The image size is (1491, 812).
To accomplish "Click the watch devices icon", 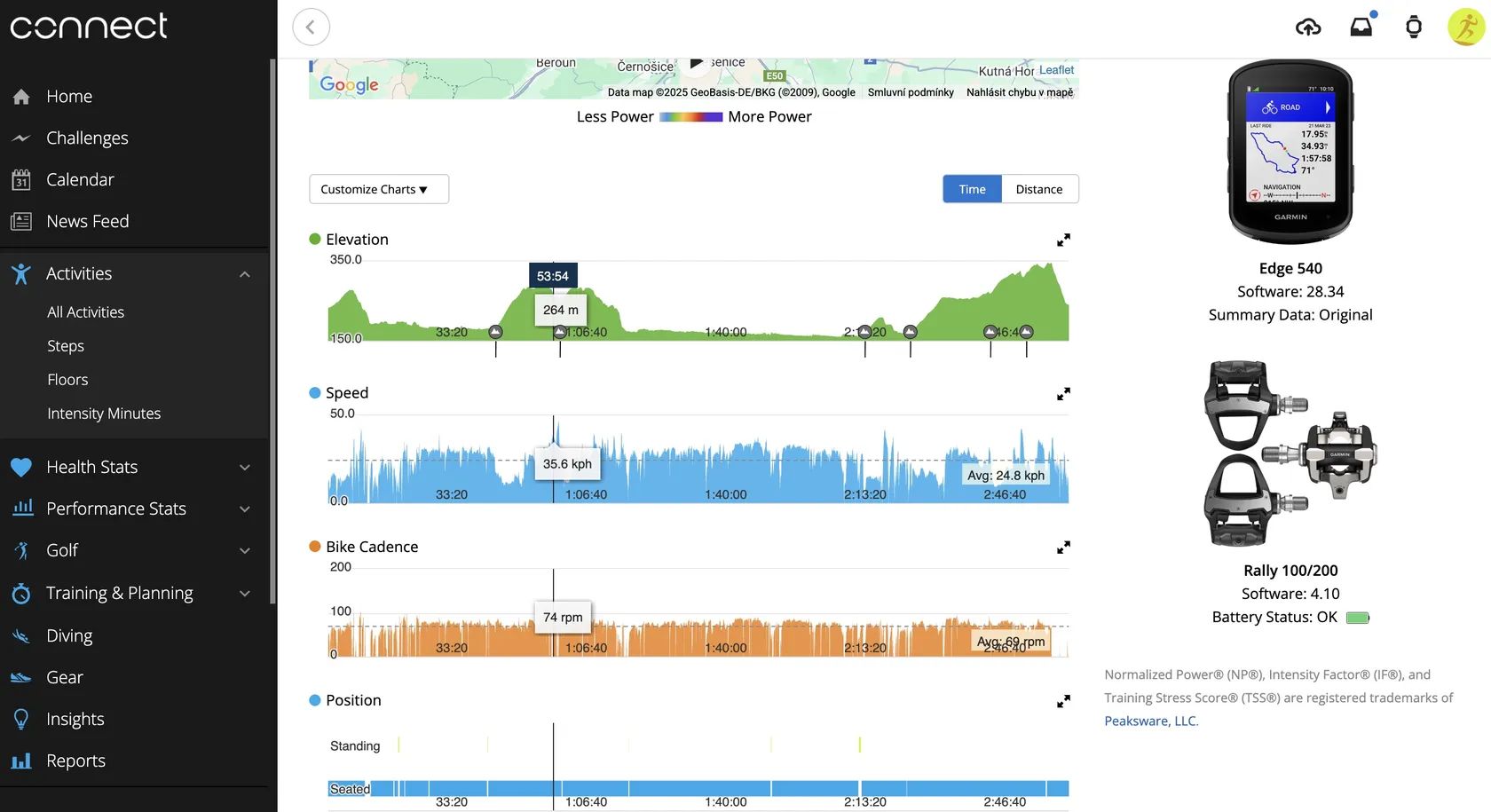I will click(x=1414, y=28).
